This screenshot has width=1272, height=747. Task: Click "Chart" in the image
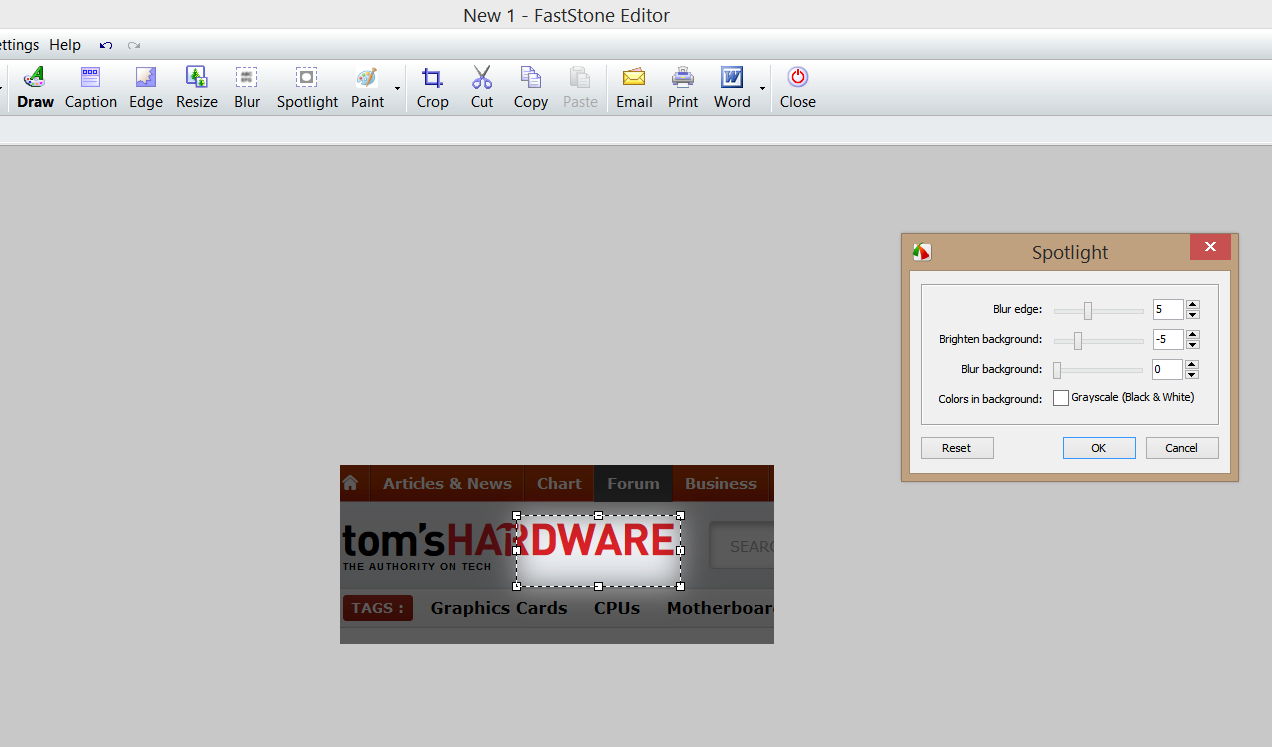tap(559, 484)
